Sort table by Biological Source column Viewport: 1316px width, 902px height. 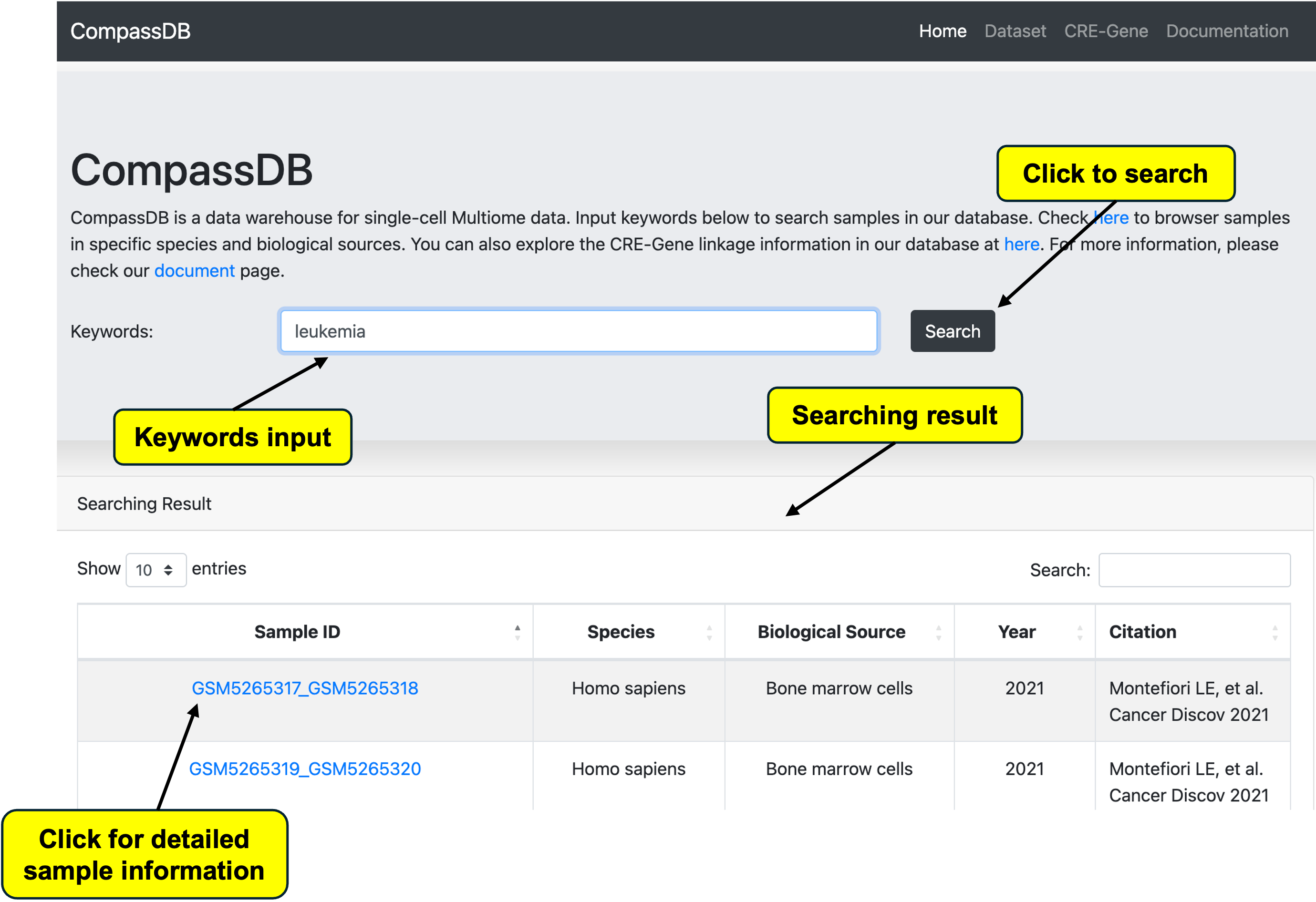[x=839, y=632]
